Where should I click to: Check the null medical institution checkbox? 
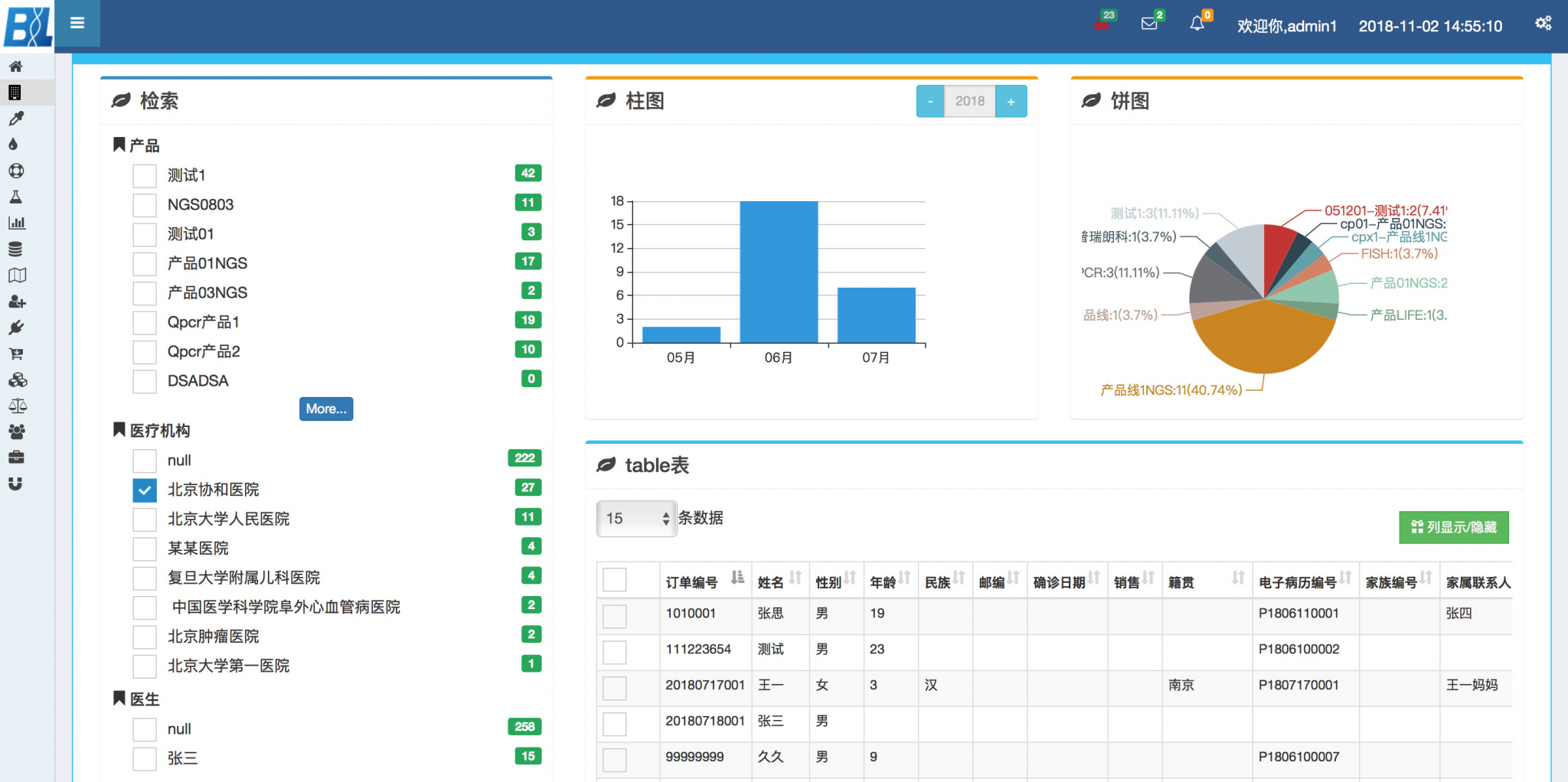pyautogui.click(x=145, y=461)
